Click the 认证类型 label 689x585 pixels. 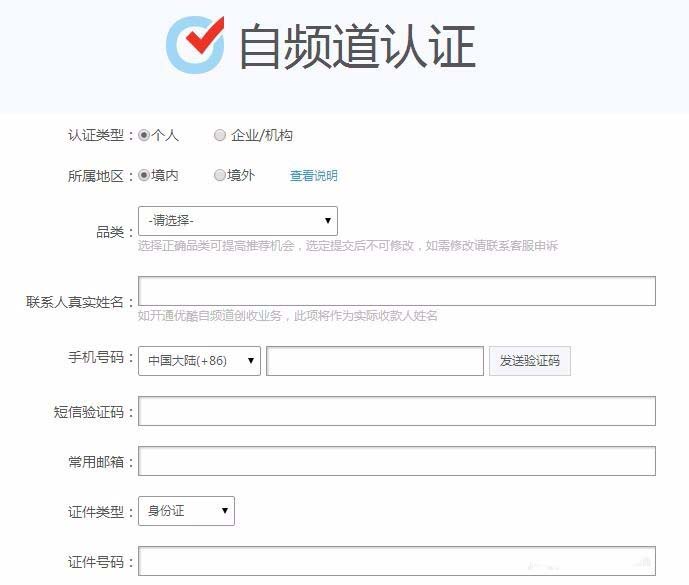pyautogui.click(x=100, y=136)
